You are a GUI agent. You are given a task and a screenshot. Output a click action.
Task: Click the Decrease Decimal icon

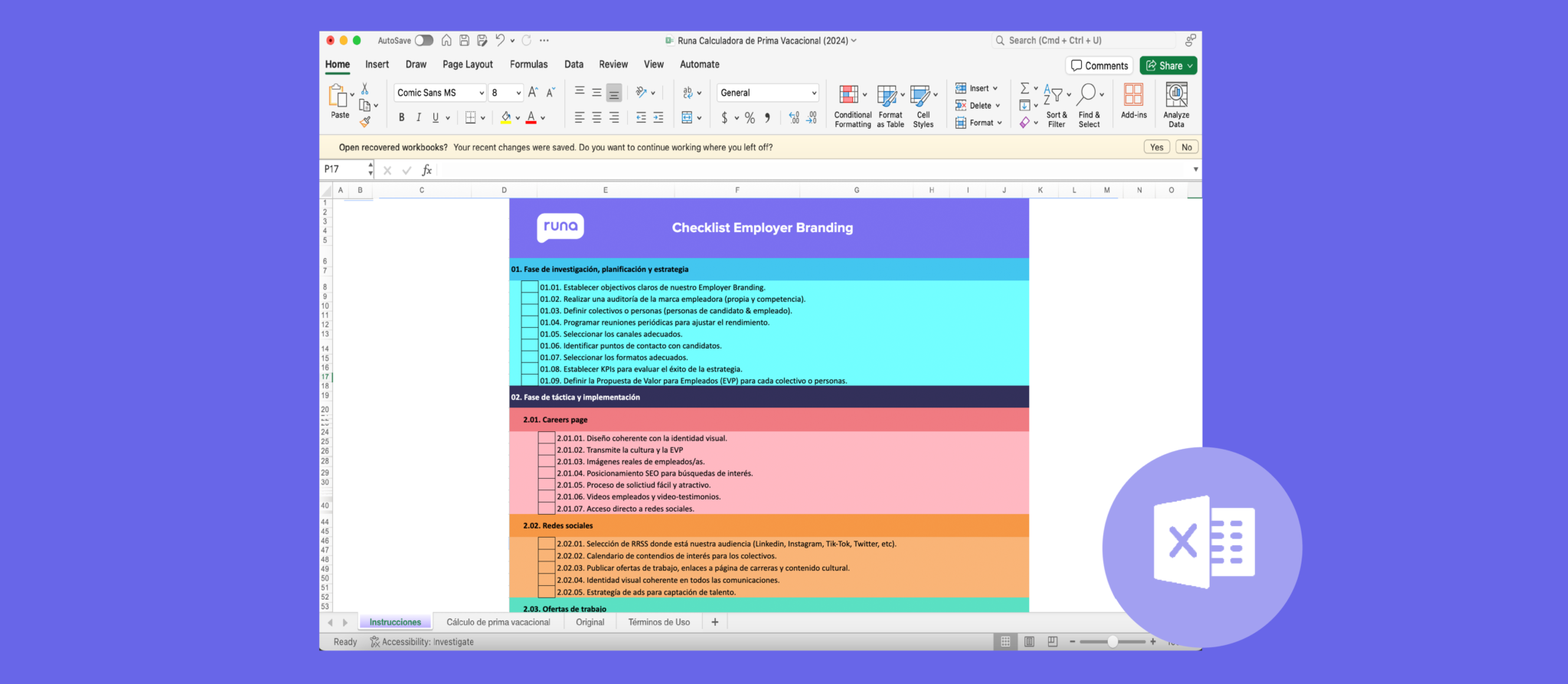pos(812,117)
